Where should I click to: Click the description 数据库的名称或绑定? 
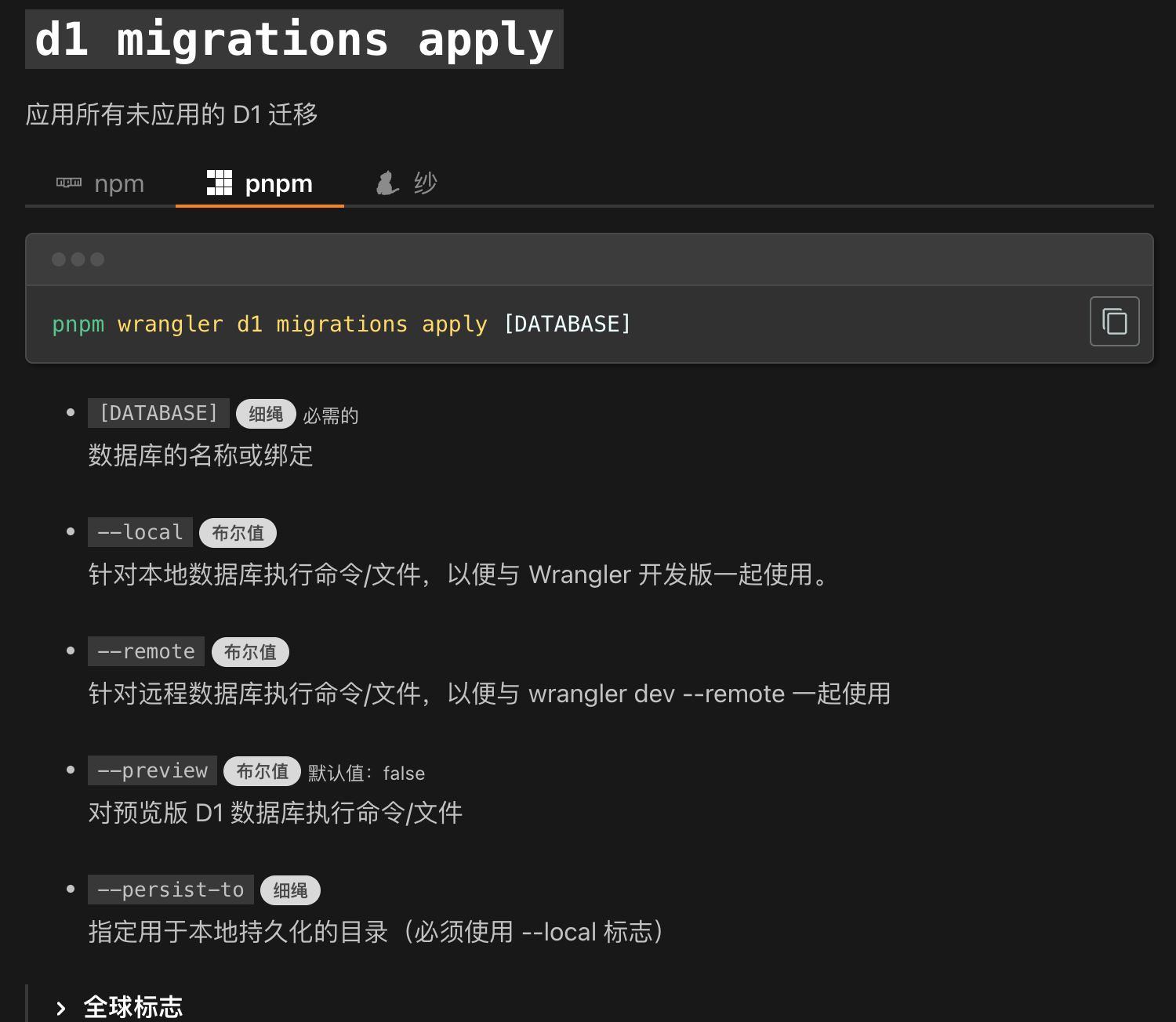coord(201,455)
